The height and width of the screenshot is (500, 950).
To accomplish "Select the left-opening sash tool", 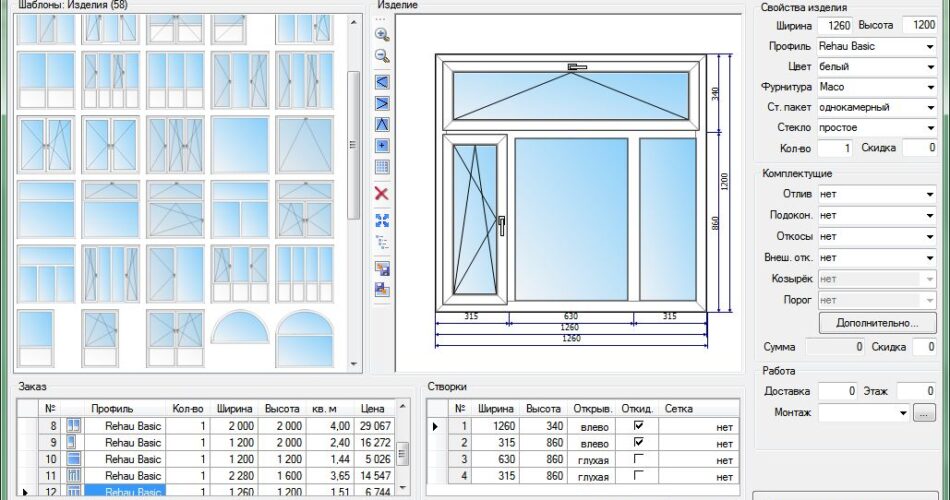I will [x=381, y=82].
